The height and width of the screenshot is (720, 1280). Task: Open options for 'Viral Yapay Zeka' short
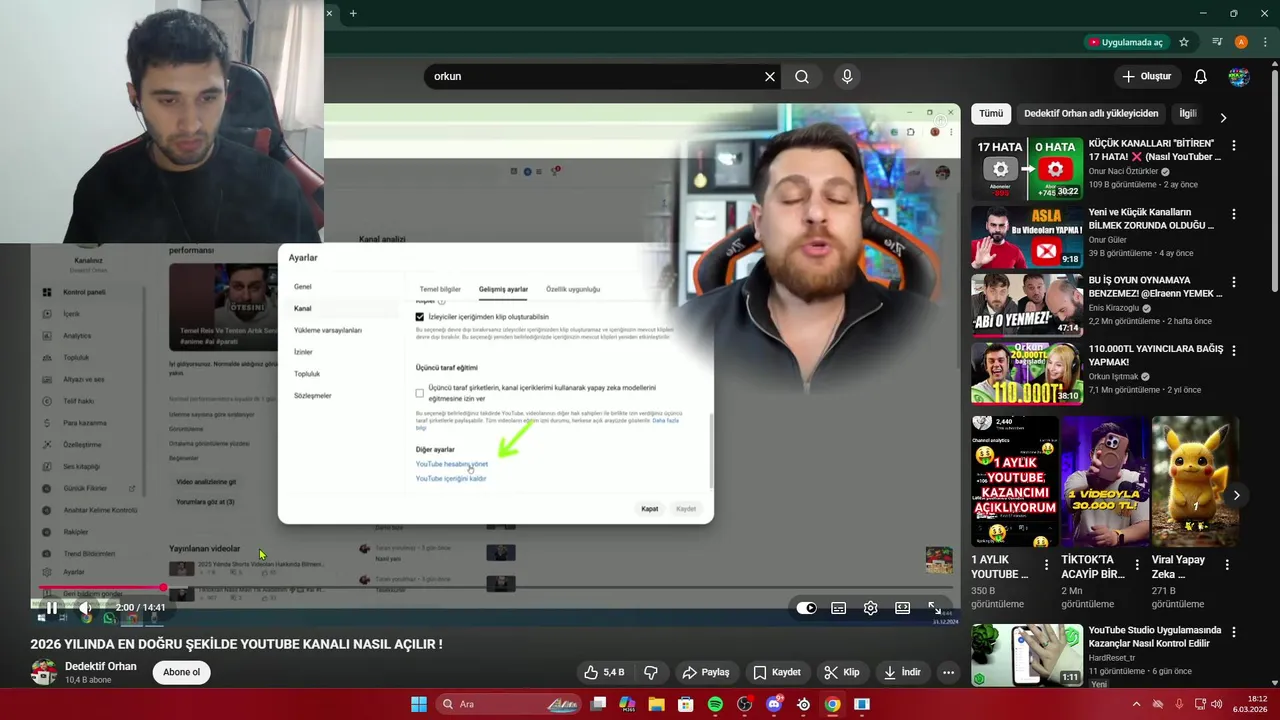(1227, 565)
